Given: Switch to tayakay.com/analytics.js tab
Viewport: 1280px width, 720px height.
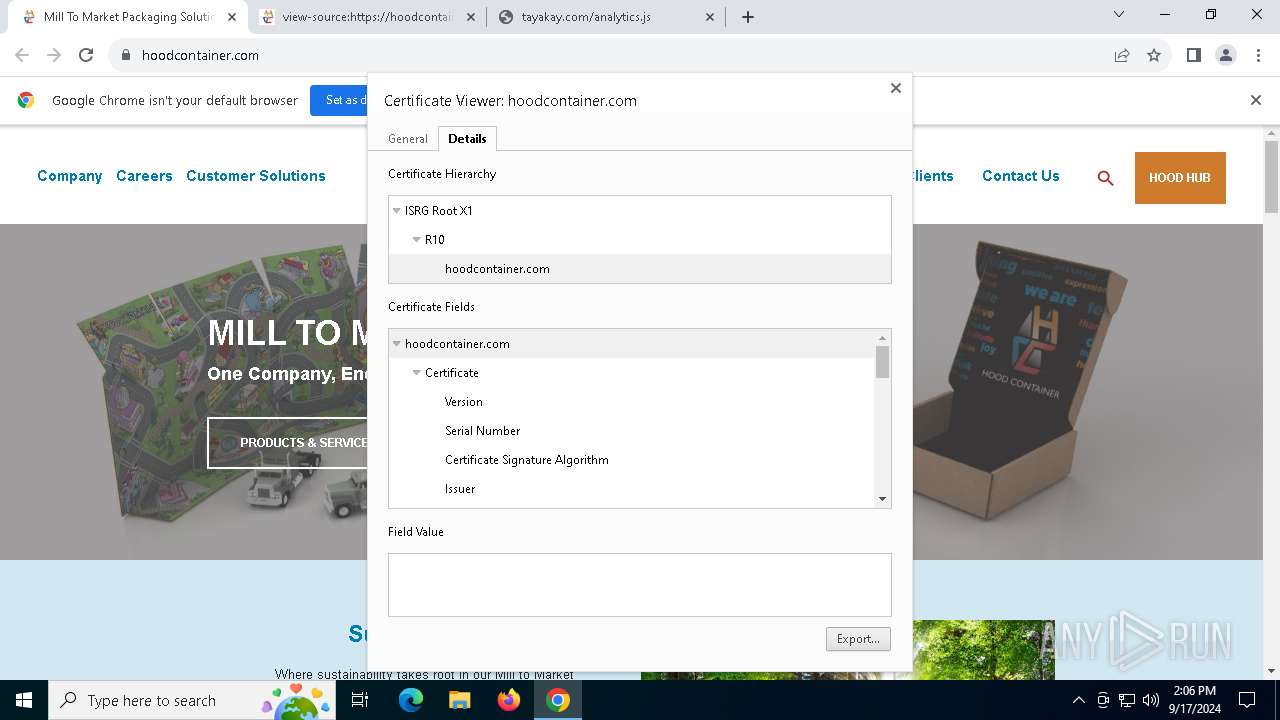Looking at the screenshot, I should coord(607,17).
